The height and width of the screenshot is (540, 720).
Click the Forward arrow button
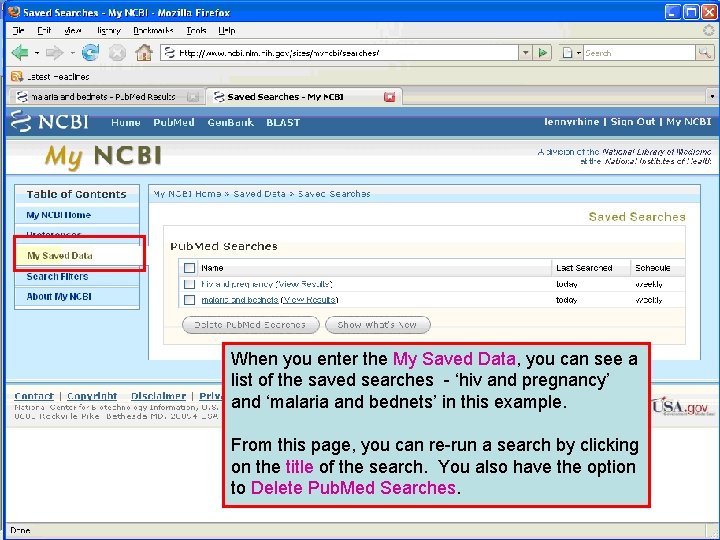pos(55,53)
